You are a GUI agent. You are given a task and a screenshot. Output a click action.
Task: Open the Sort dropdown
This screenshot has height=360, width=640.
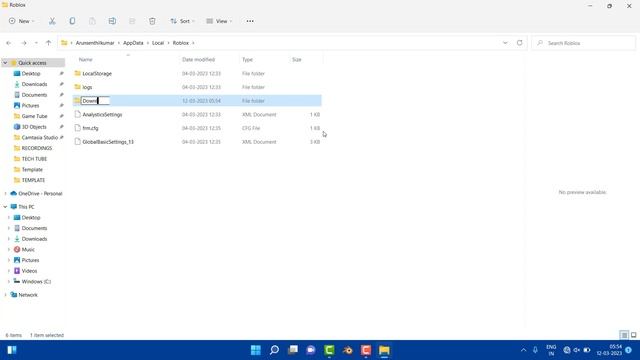(182, 21)
